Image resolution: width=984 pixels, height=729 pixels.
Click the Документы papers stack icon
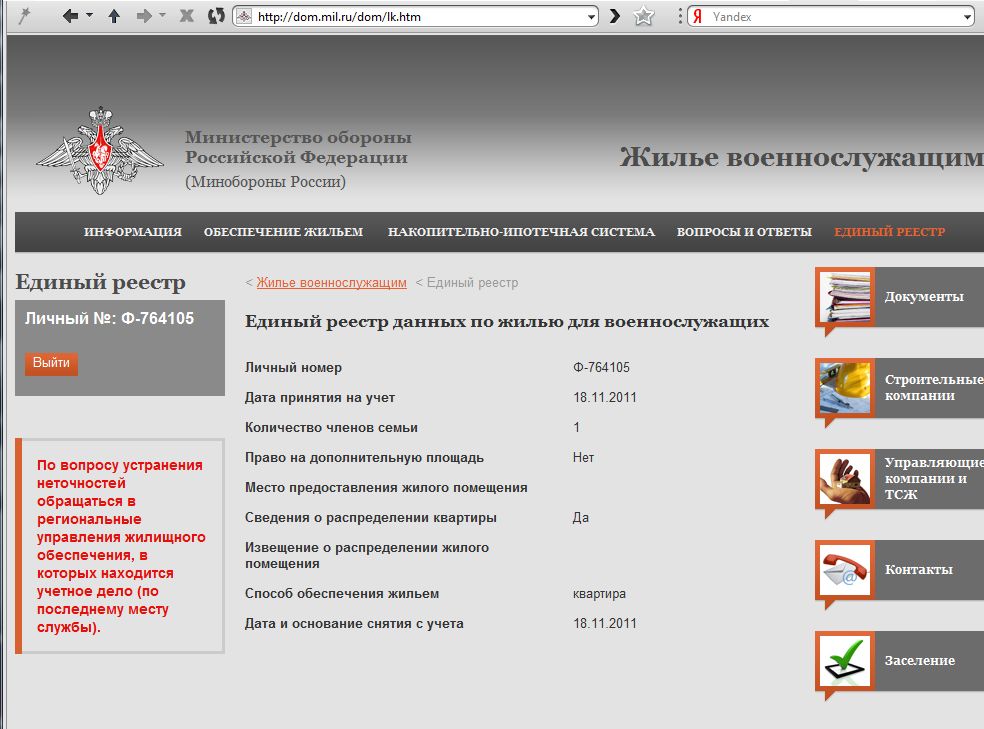(845, 297)
